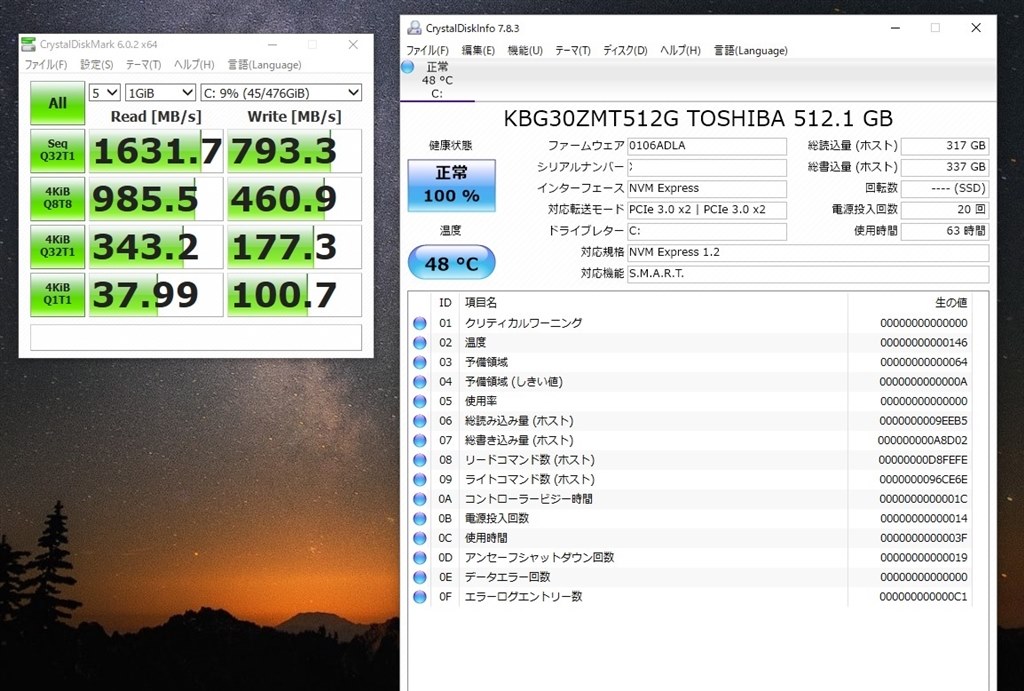The image size is (1024, 691).
Task: Click status orb for ID 03 予備領域 row
Action: 419,362
